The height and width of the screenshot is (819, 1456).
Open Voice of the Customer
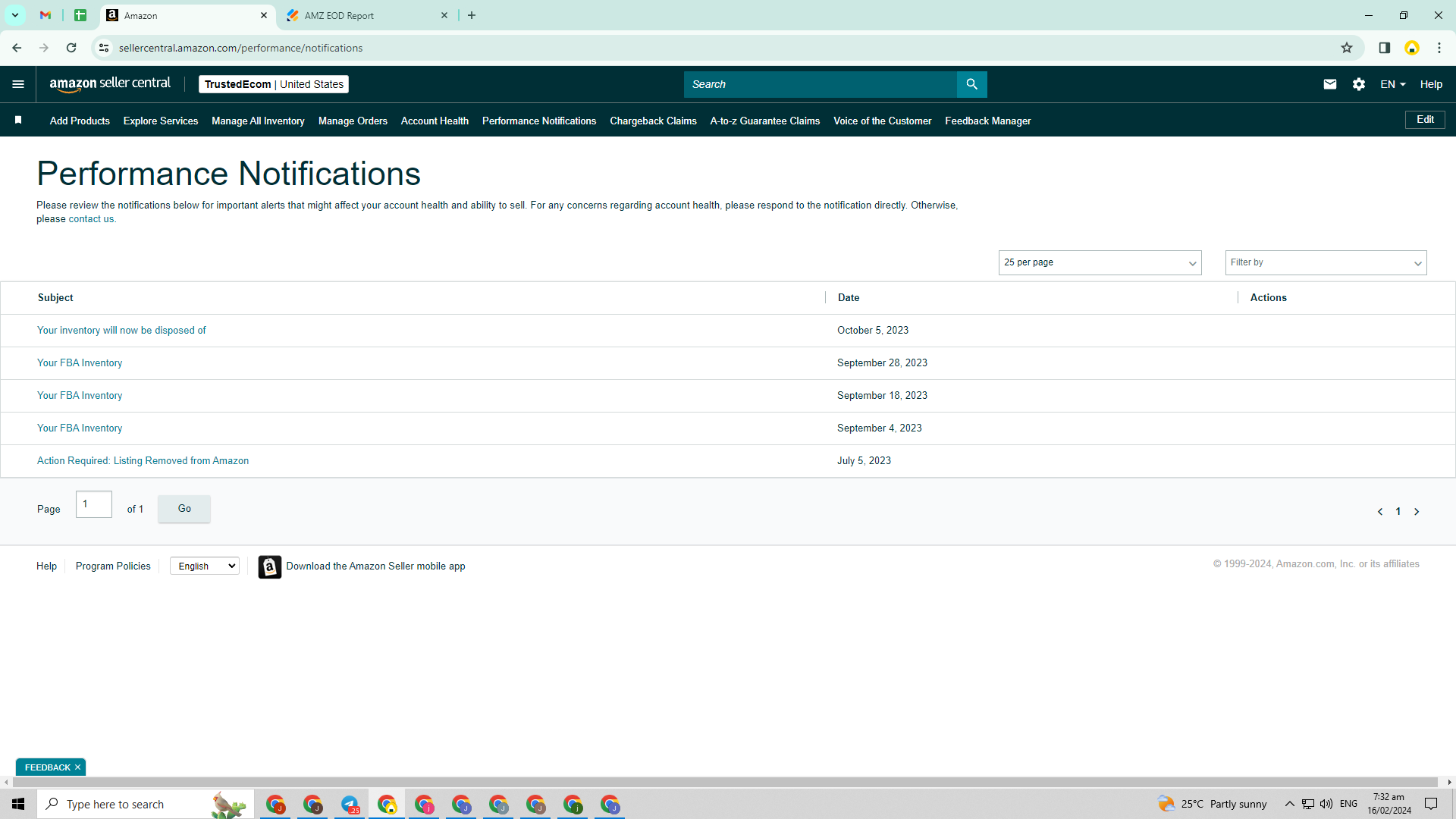(883, 121)
